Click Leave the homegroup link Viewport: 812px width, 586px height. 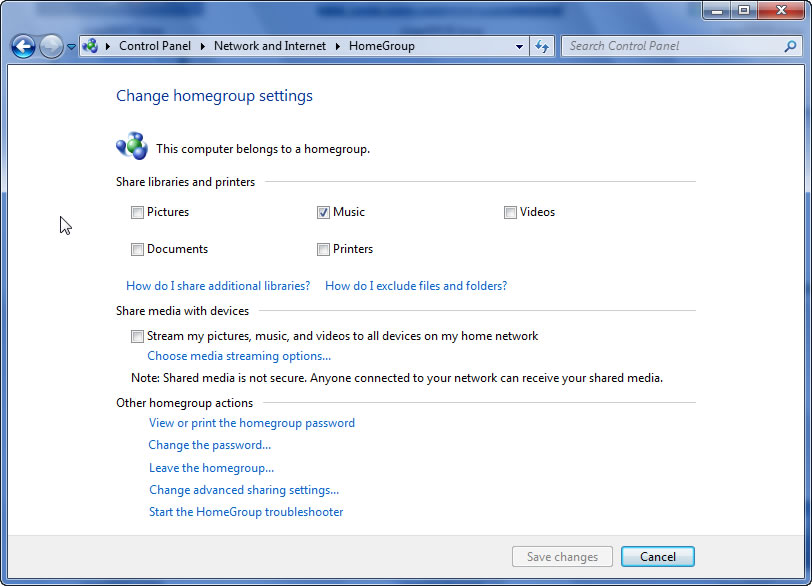click(x=211, y=468)
